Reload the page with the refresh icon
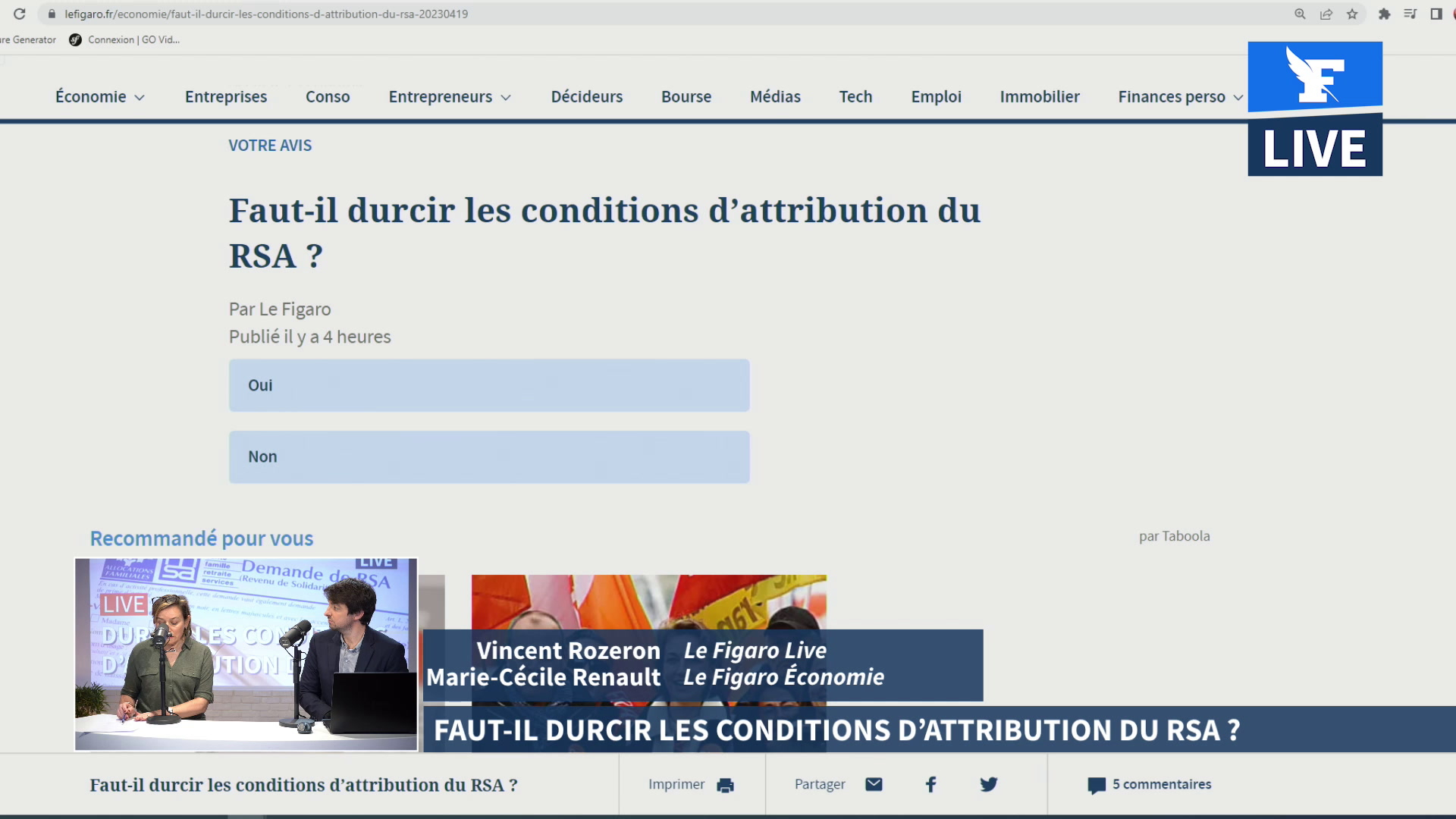1456x819 pixels. [x=20, y=14]
